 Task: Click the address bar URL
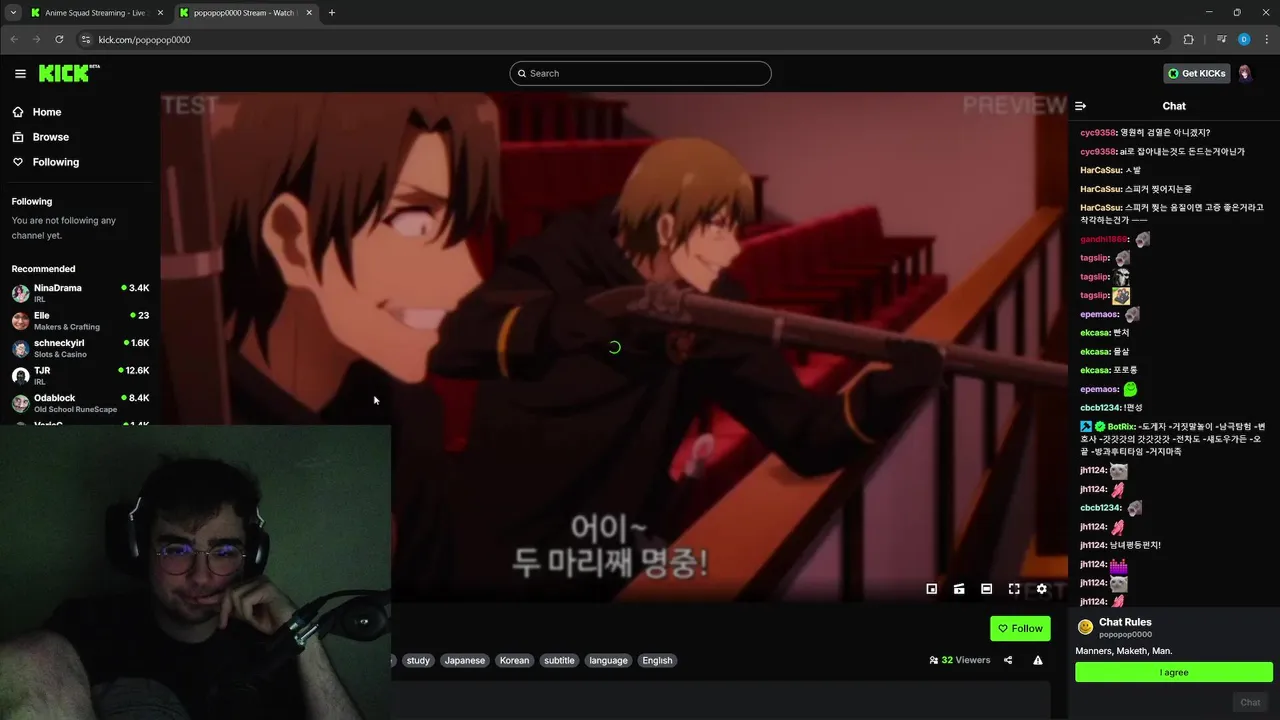click(x=144, y=40)
